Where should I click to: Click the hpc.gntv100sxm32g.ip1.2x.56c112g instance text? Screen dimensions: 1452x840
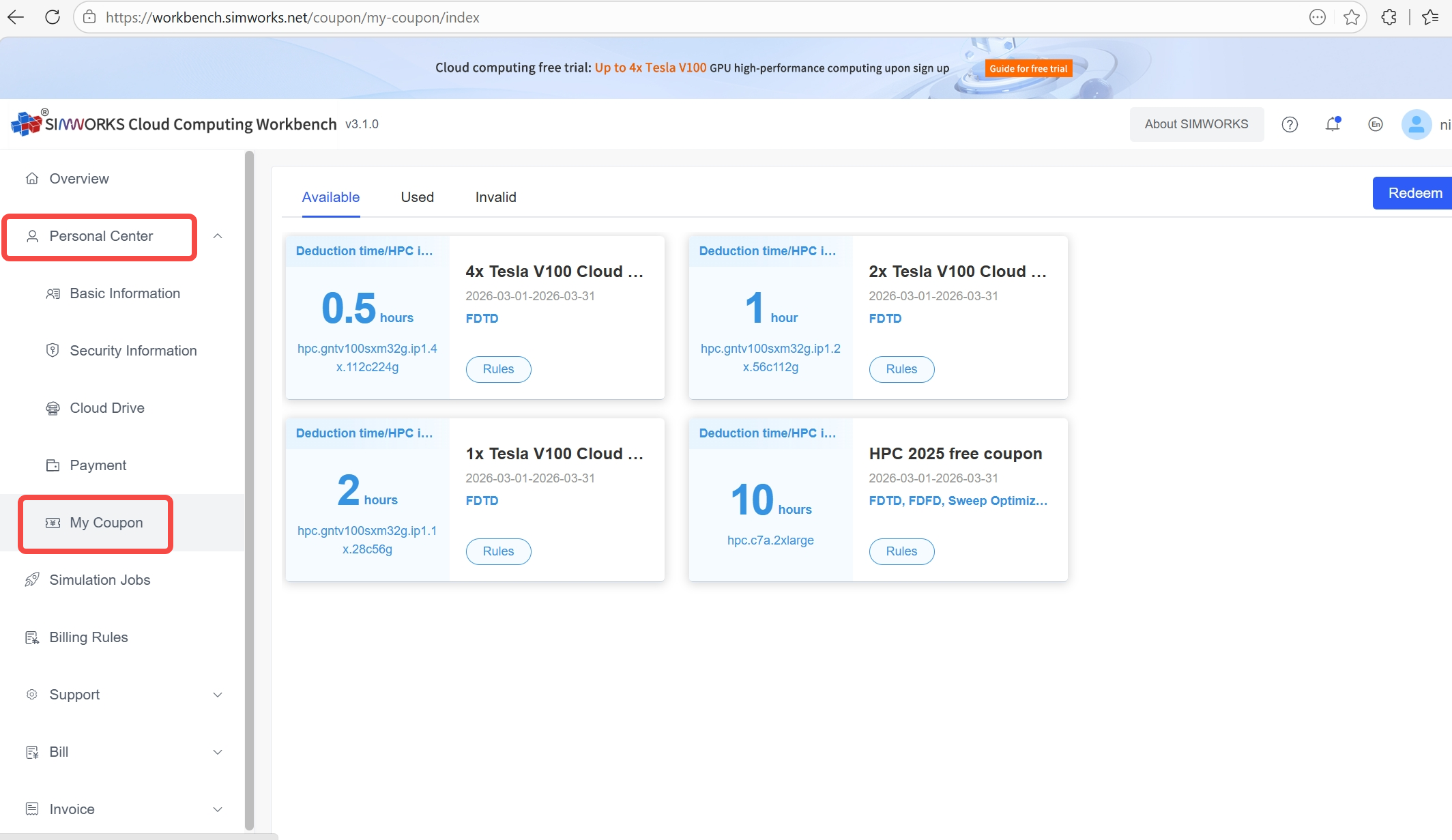[x=770, y=358]
